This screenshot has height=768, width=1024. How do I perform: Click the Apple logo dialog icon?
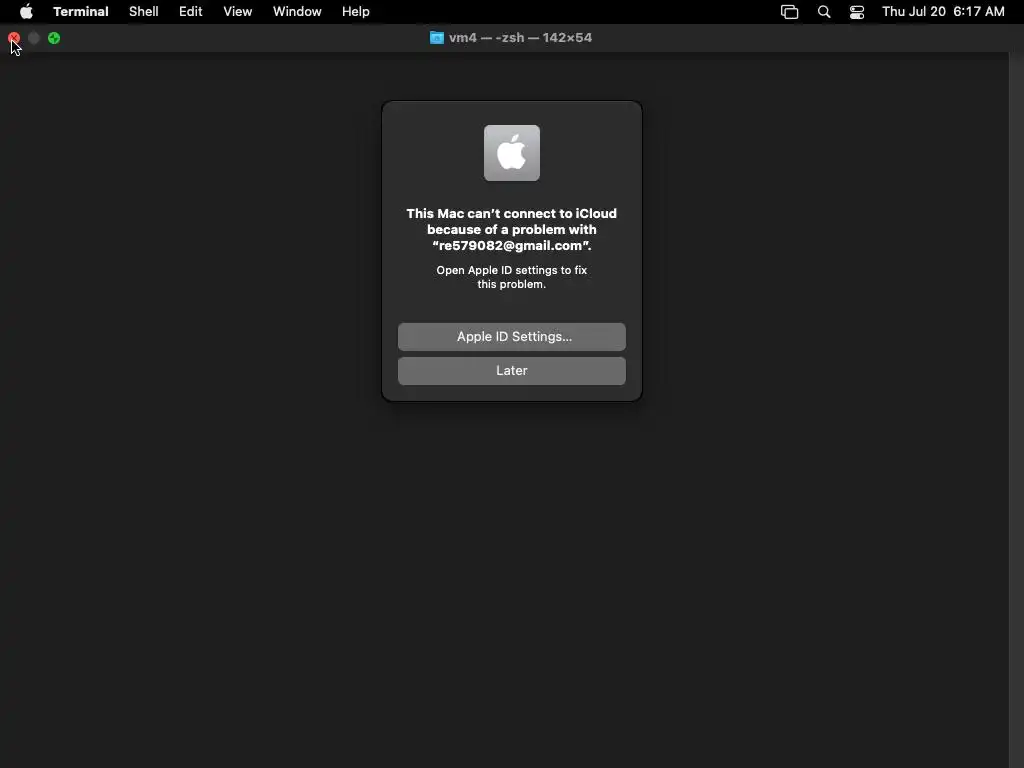pos(512,153)
